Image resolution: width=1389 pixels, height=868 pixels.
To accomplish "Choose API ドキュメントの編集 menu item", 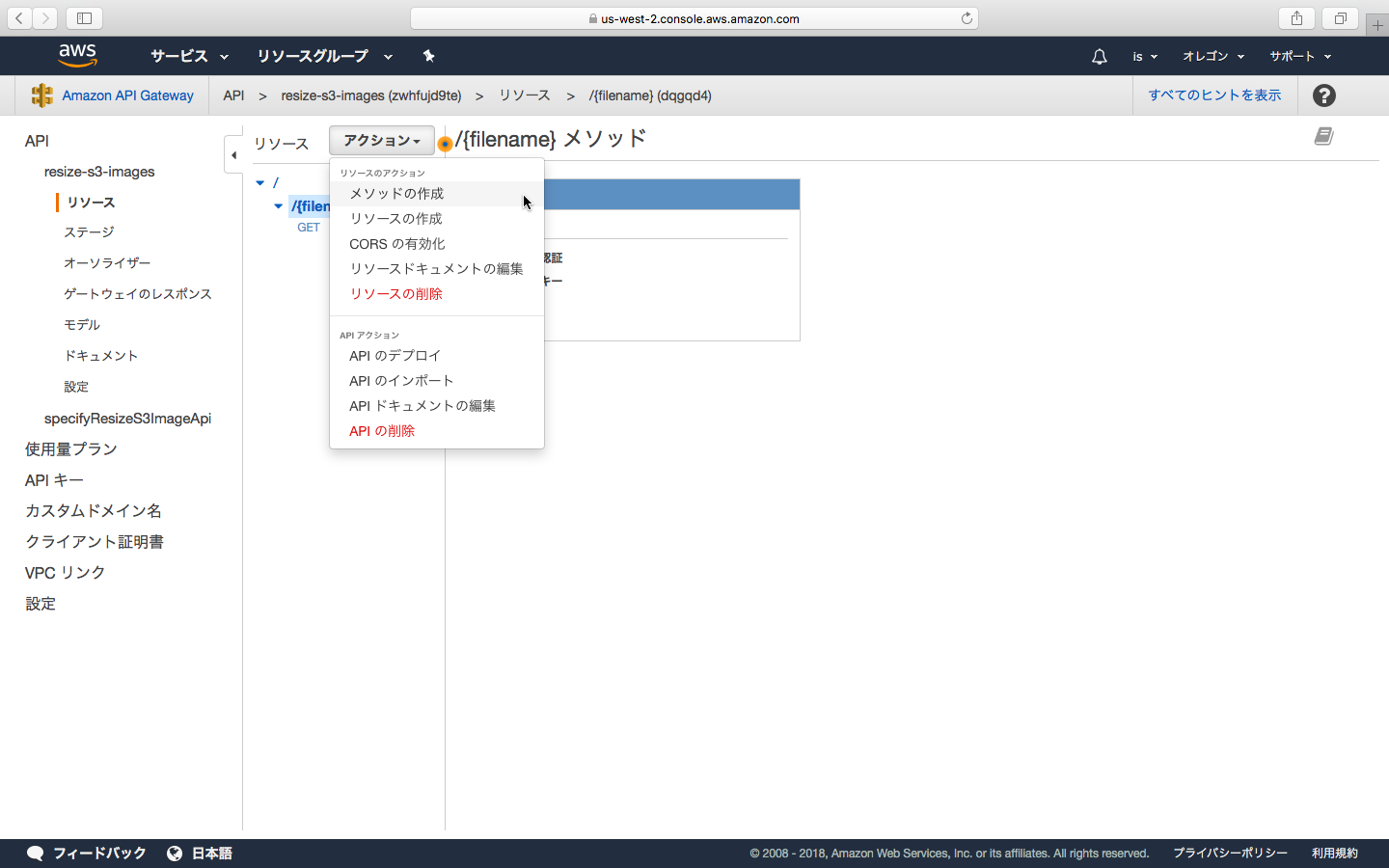I will point(437,406).
